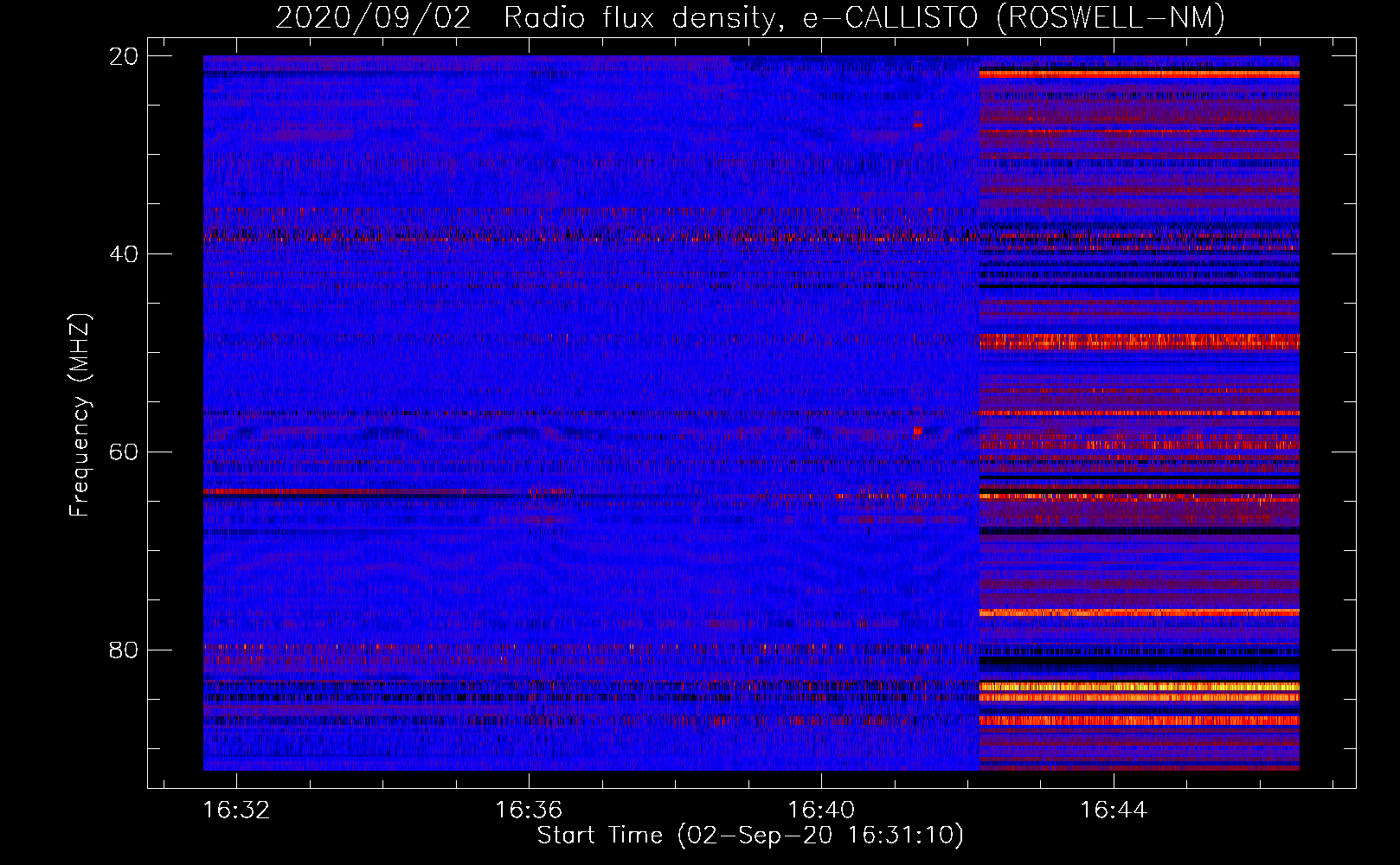Click the 16:36 time tick label
Screen dimensions: 1400x865
point(529,811)
